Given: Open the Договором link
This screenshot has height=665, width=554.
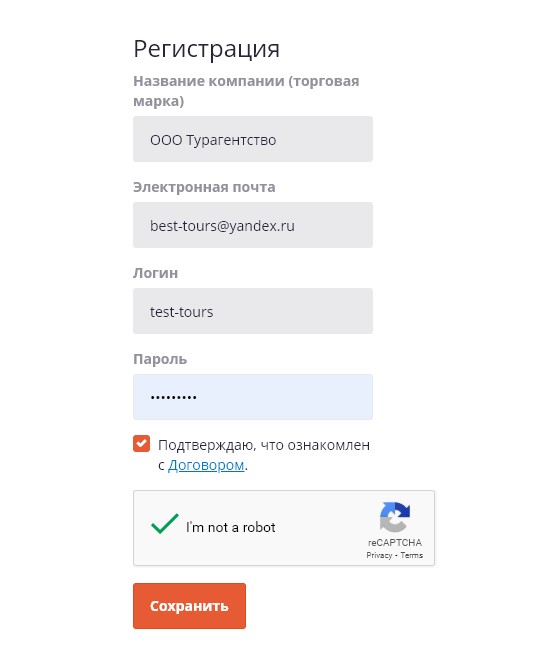Looking at the screenshot, I should click(206, 465).
